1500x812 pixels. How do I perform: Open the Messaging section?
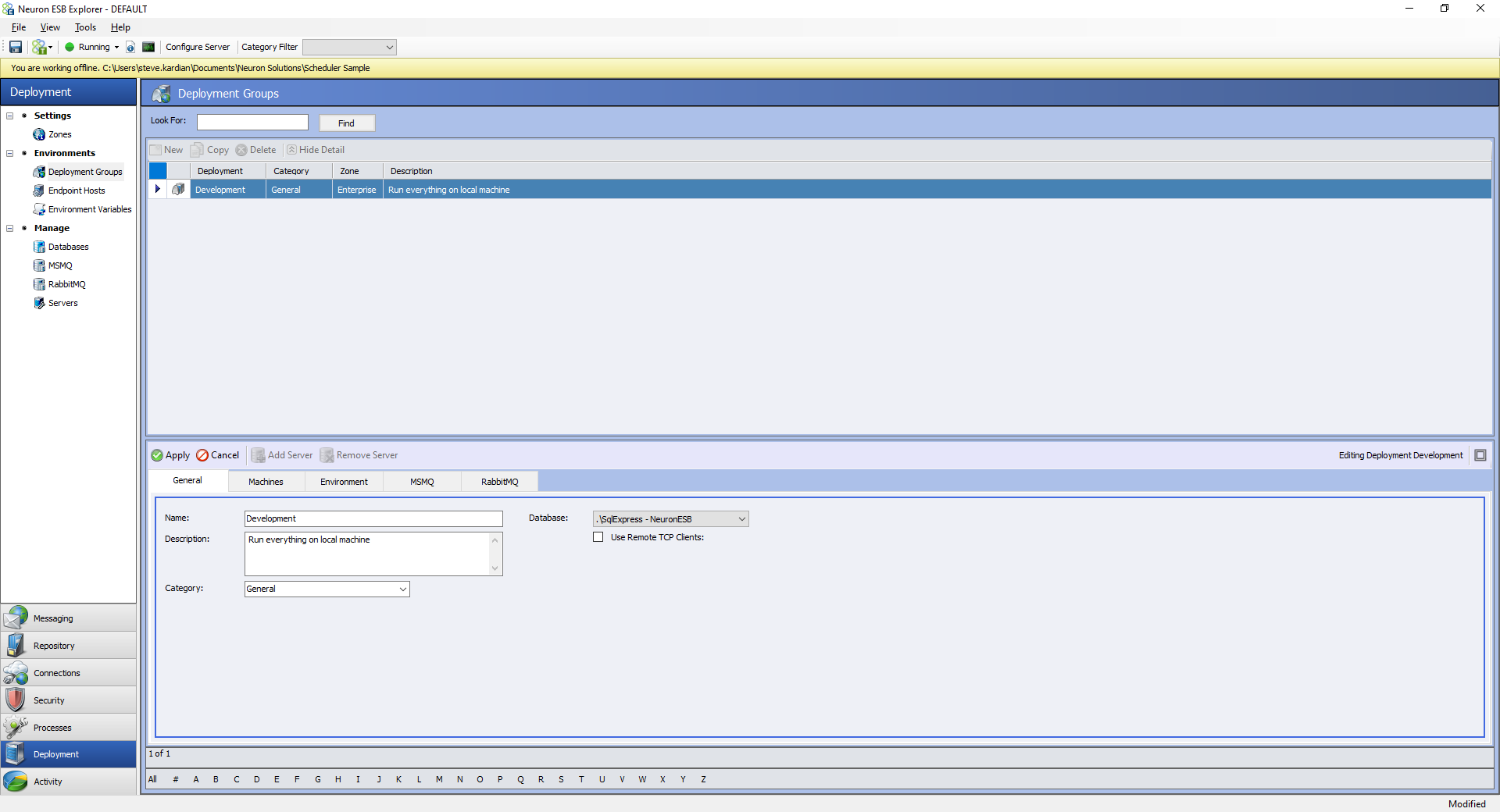[x=69, y=618]
